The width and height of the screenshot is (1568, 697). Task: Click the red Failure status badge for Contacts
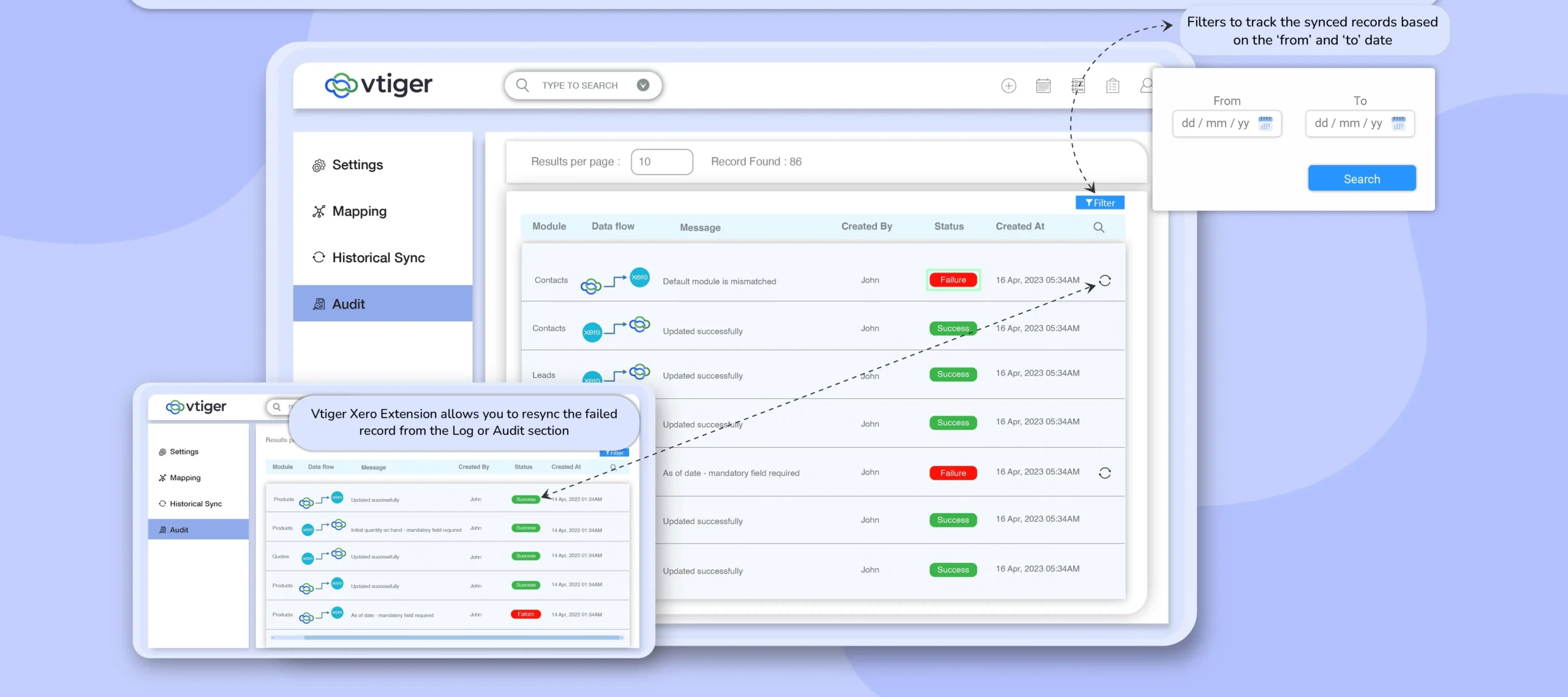pos(952,280)
